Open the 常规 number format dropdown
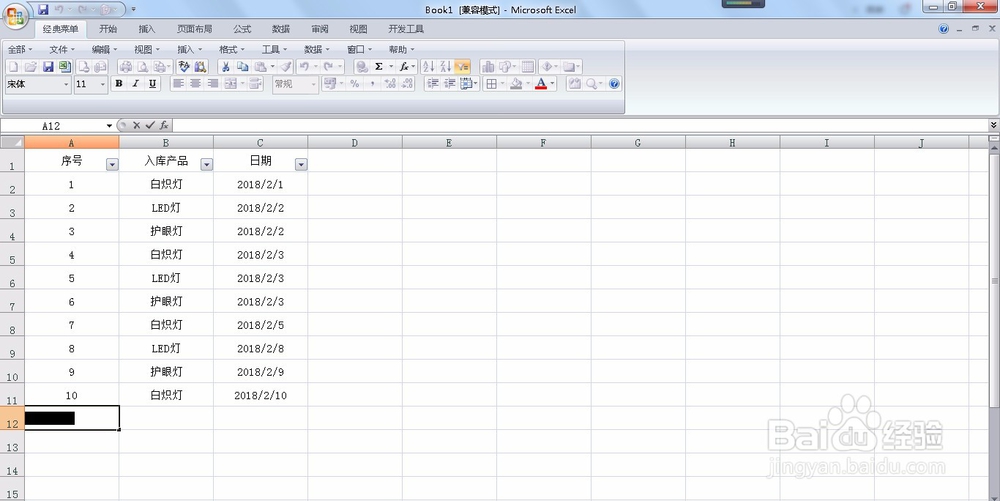This screenshot has height=501, width=1000. pos(313,84)
